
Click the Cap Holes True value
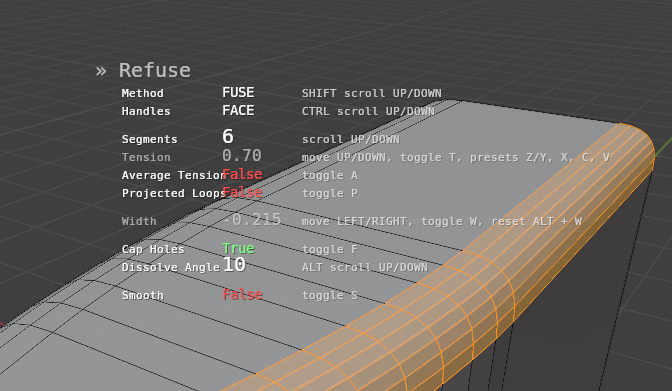(x=238, y=248)
